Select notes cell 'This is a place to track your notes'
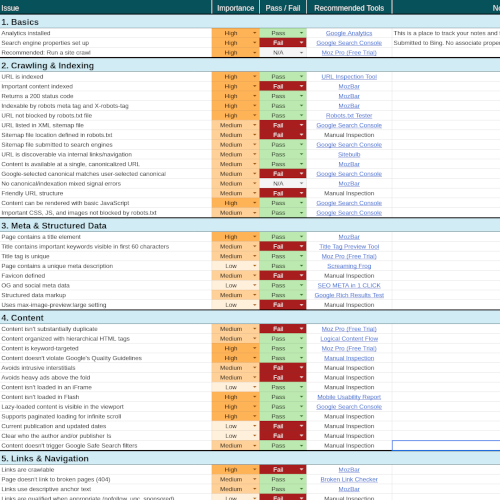Viewport: 500px width, 500px height. click(x=446, y=33)
